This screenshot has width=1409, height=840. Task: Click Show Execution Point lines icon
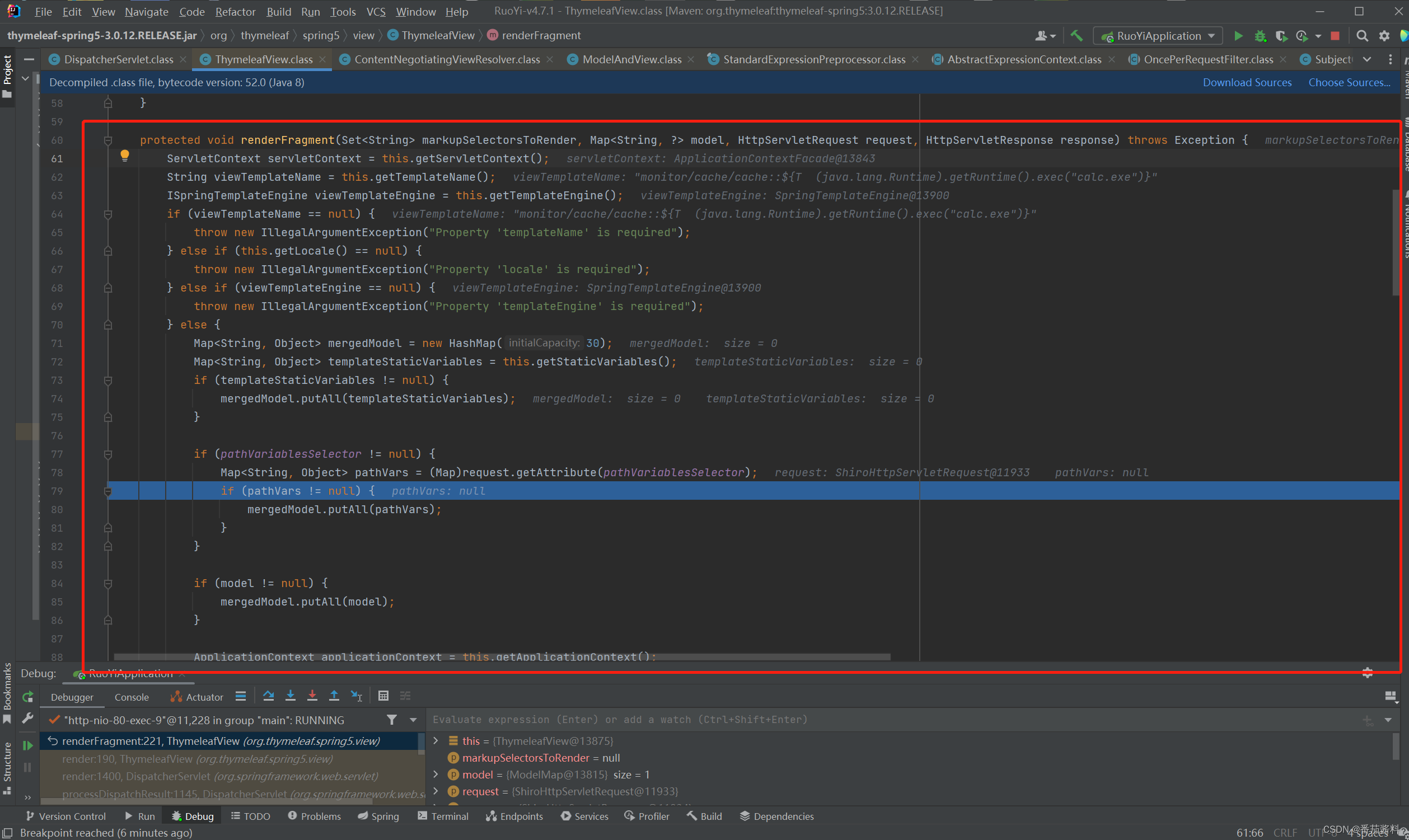tap(241, 696)
